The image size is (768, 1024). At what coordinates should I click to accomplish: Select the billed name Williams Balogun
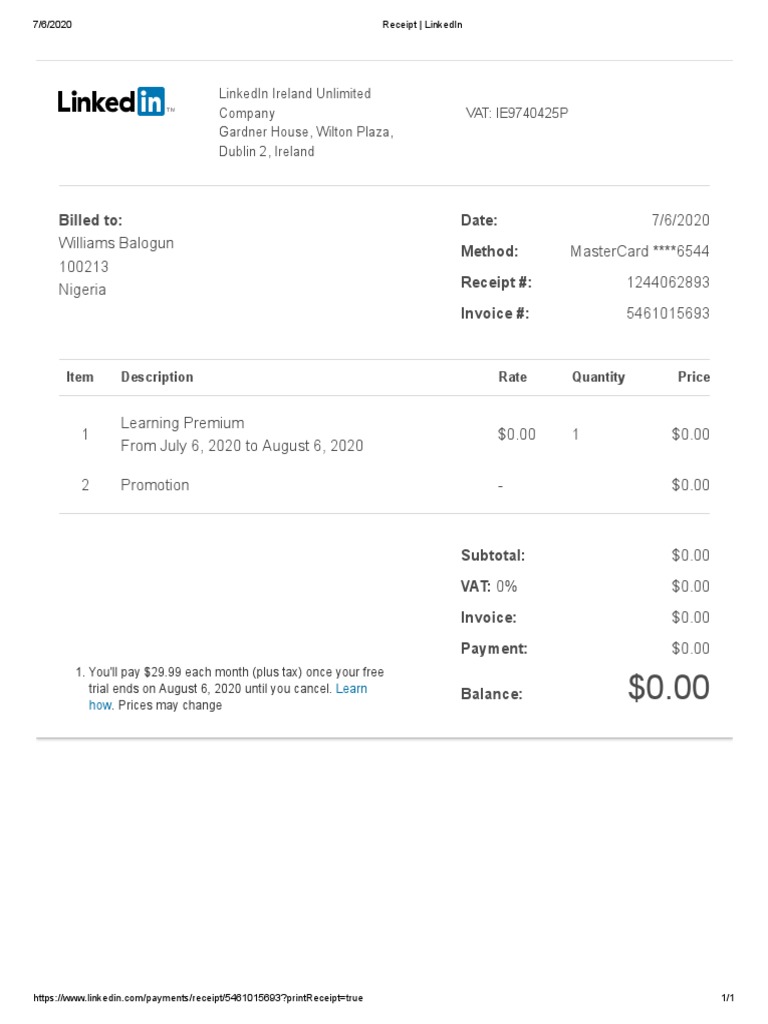click(x=116, y=243)
